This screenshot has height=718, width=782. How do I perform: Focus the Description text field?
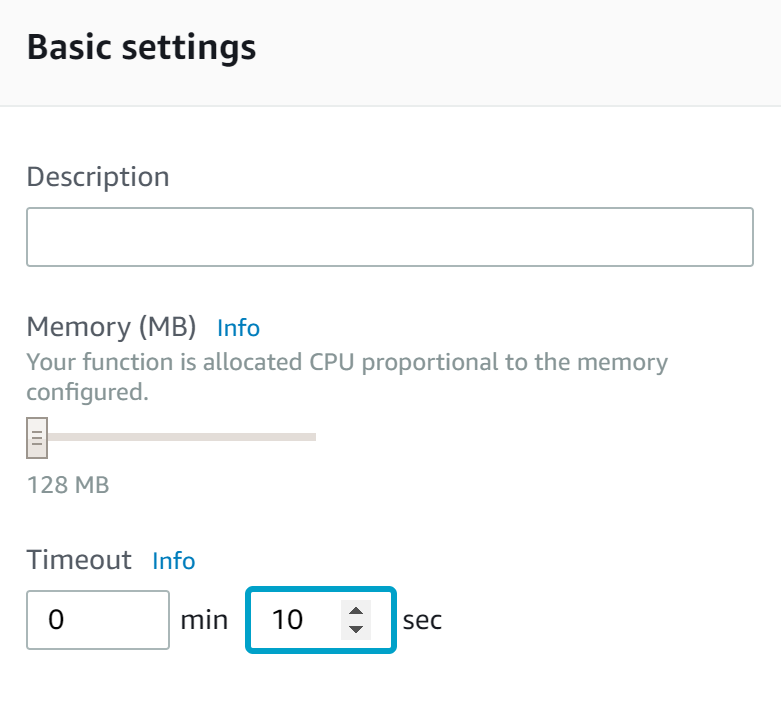coord(389,237)
